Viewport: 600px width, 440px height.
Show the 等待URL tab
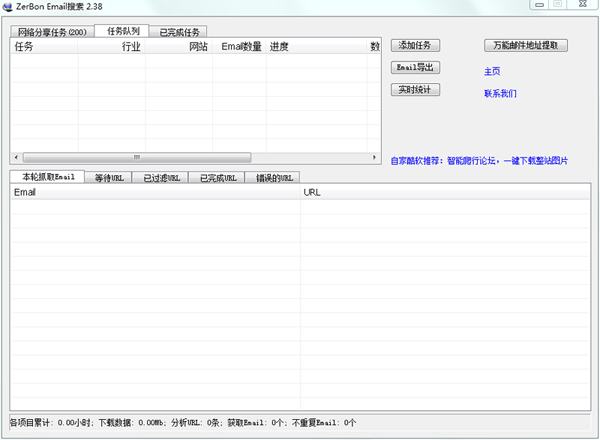click(109, 178)
